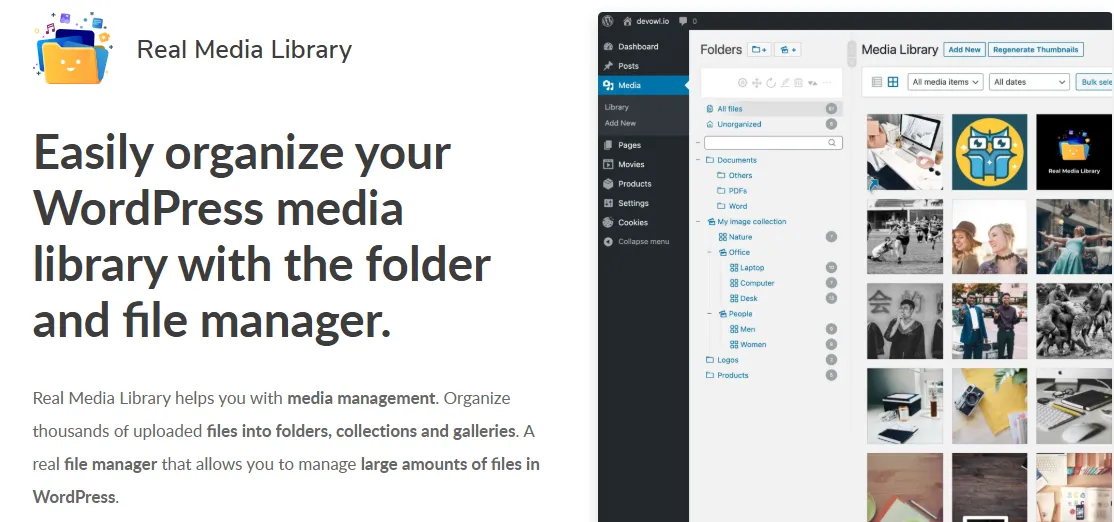This screenshot has height=522, width=1114.
Task: Select My image collection label
Action: [752, 222]
